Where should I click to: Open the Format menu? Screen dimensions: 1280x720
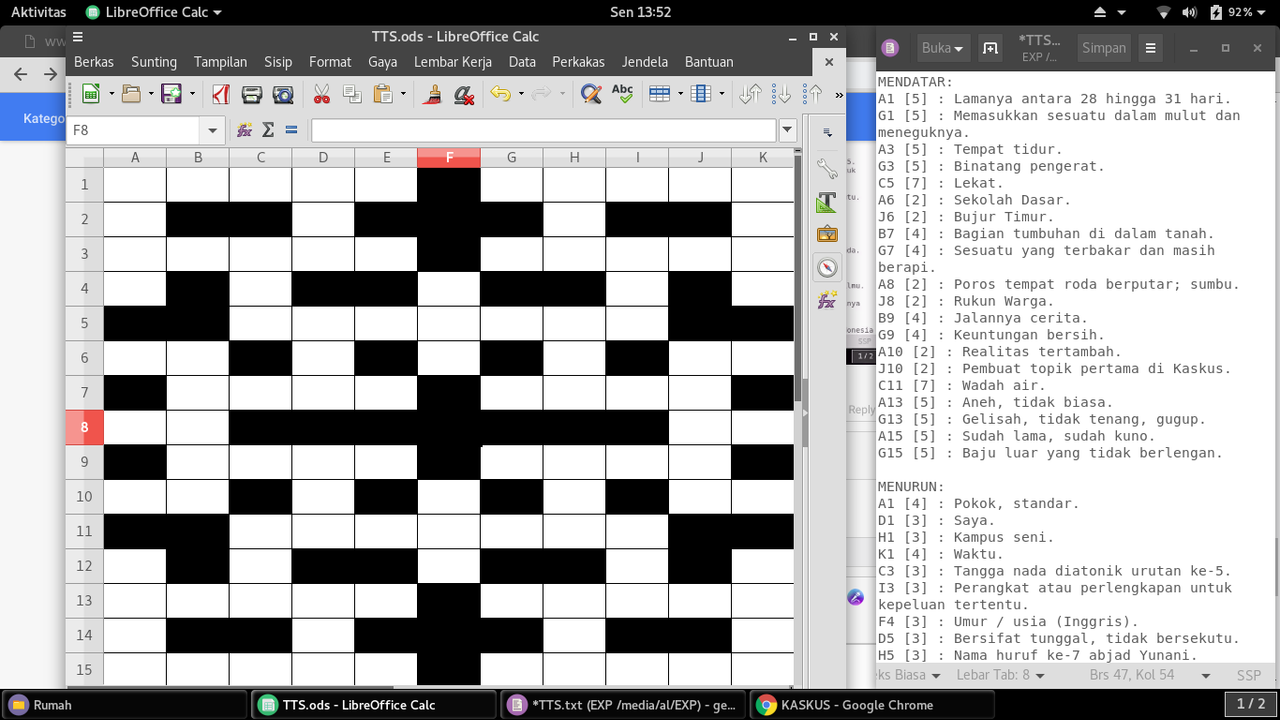(x=330, y=62)
